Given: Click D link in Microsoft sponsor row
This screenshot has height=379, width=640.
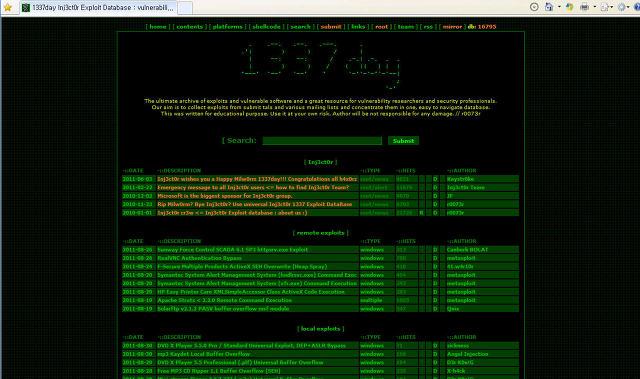Looking at the screenshot, I should click(435, 196).
